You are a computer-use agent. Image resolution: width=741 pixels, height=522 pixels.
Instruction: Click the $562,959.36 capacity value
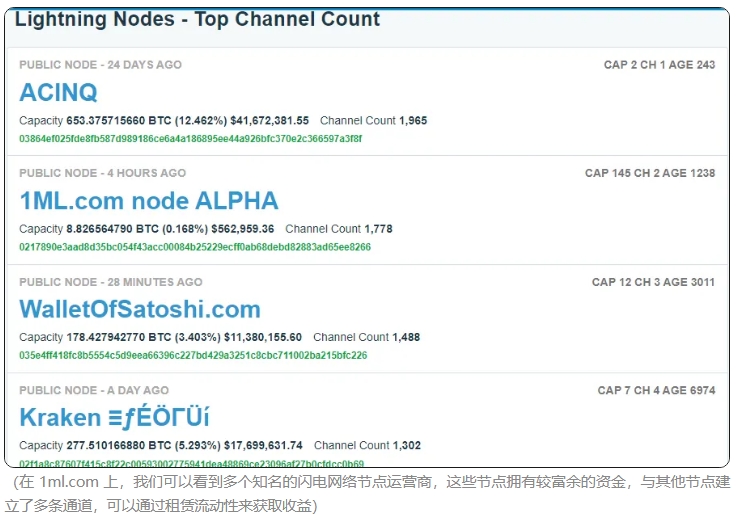242,229
